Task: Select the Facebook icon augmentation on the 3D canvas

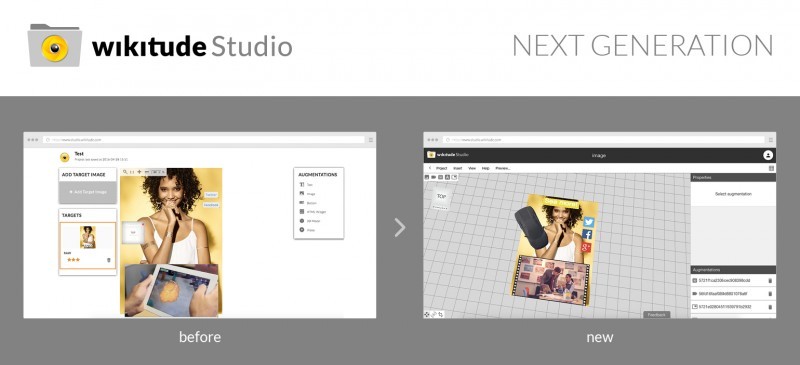Action: click(587, 235)
